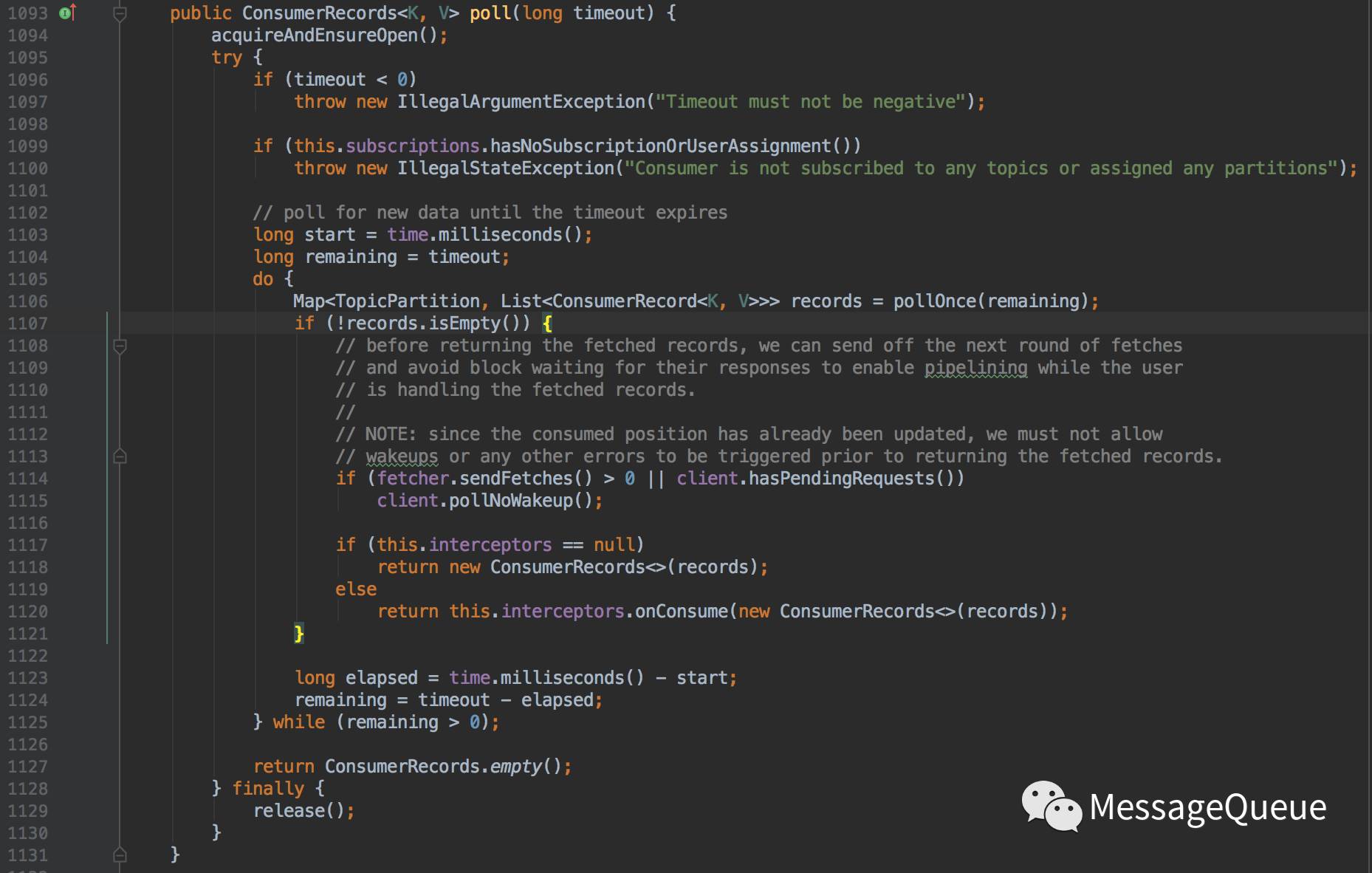Screen dimensions: 1372x873
Task: Click the hasNoSubscriptionOrUserAssignment method call
Action: 662,146
